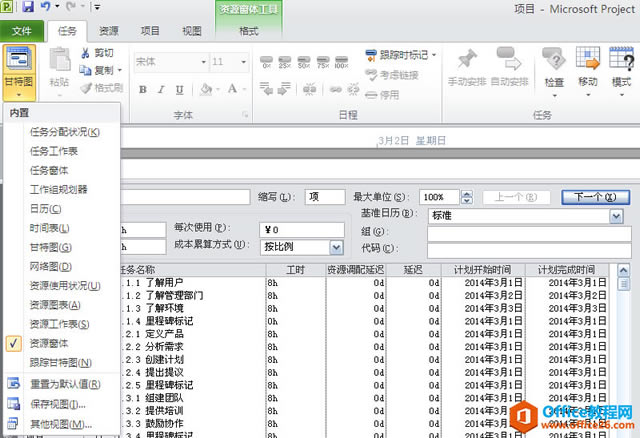Click the 格式刷 format painter icon
Screen dimensions: 640x438
(x=86, y=88)
